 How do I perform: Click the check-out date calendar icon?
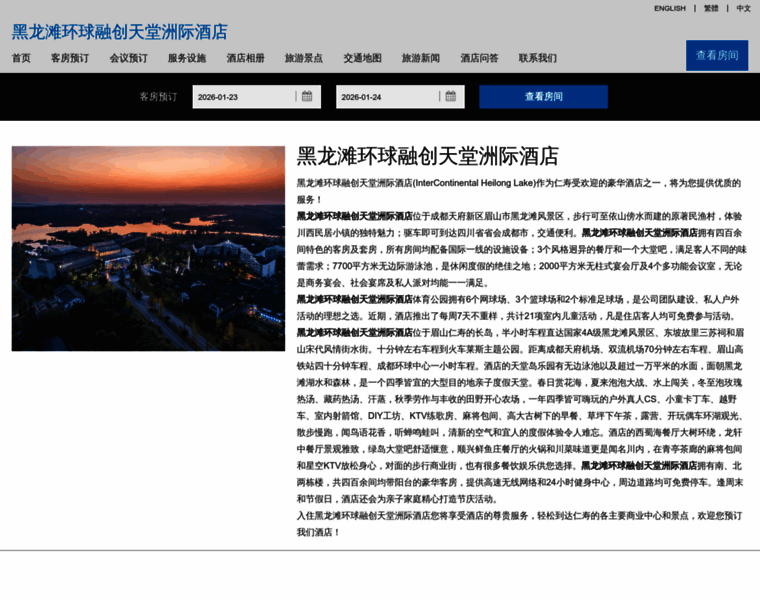tap(450, 97)
